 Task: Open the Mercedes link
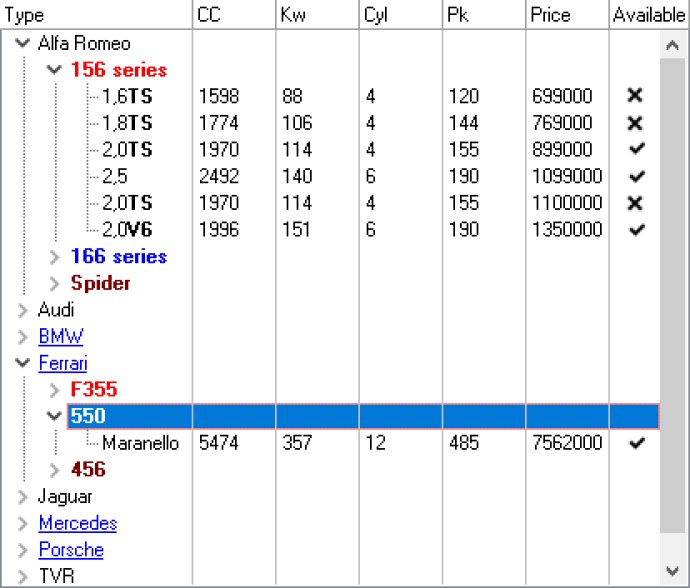[78, 523]
